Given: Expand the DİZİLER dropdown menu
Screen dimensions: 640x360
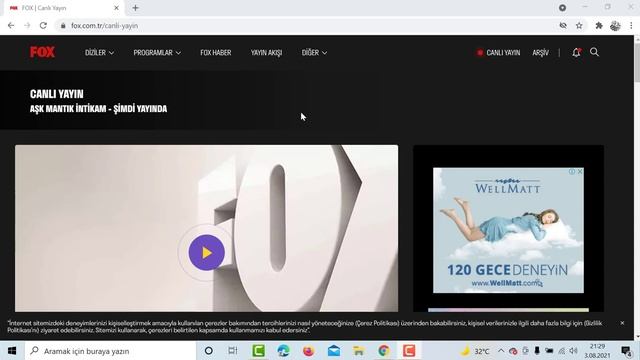Looking at the screenshot, I should coord(99,53).
